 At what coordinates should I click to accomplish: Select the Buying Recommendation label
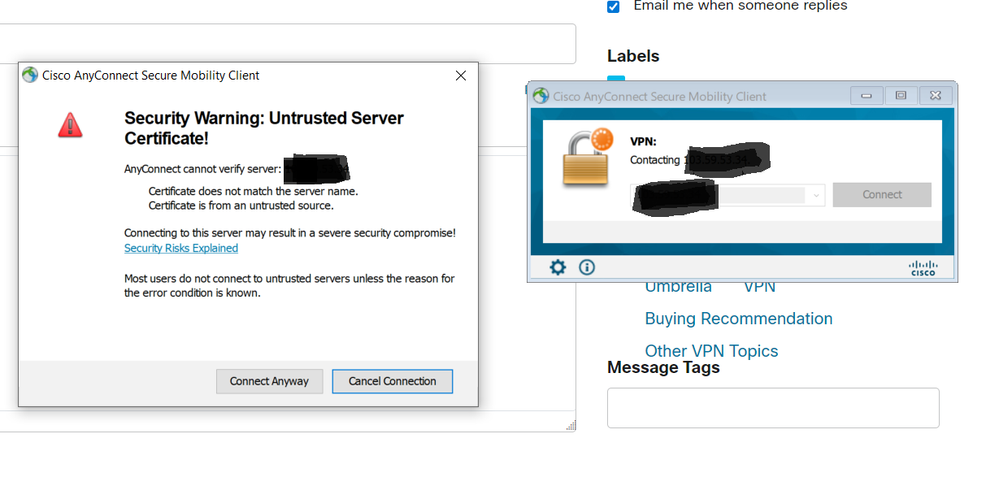click(738, 319)
